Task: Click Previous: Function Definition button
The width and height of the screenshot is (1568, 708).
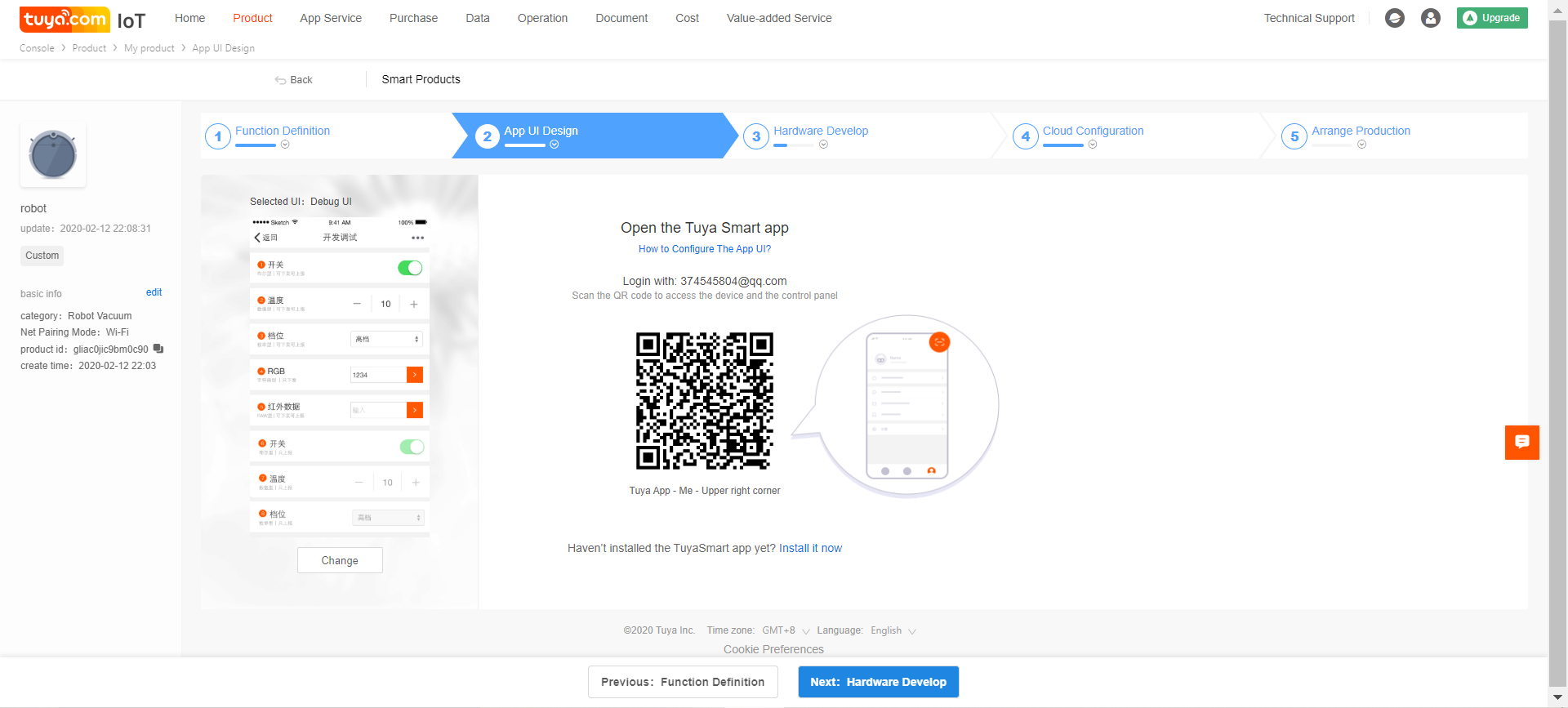Action: point(683,682)
